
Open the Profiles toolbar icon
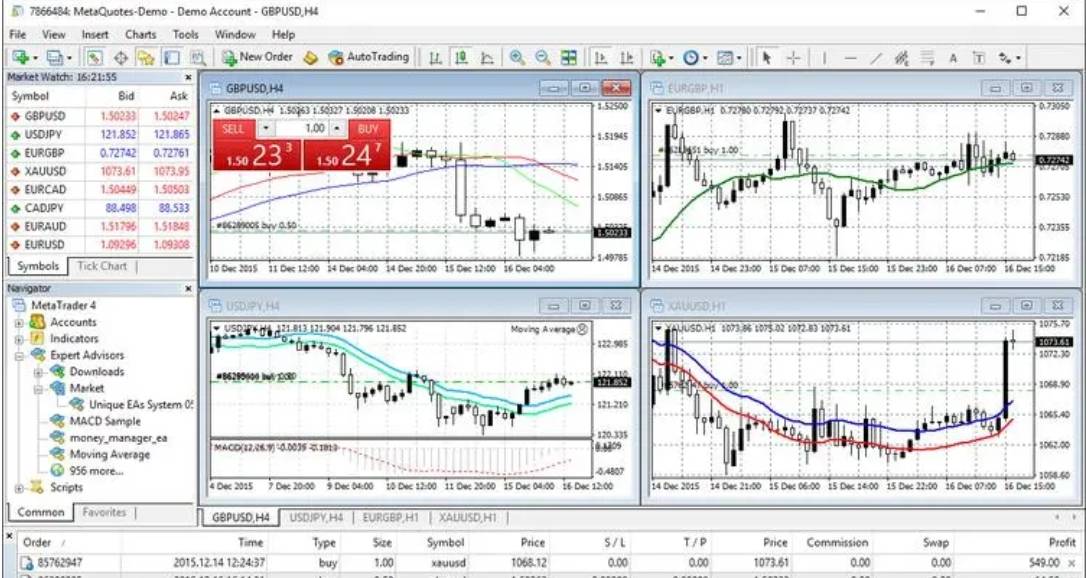coord(54,57)
